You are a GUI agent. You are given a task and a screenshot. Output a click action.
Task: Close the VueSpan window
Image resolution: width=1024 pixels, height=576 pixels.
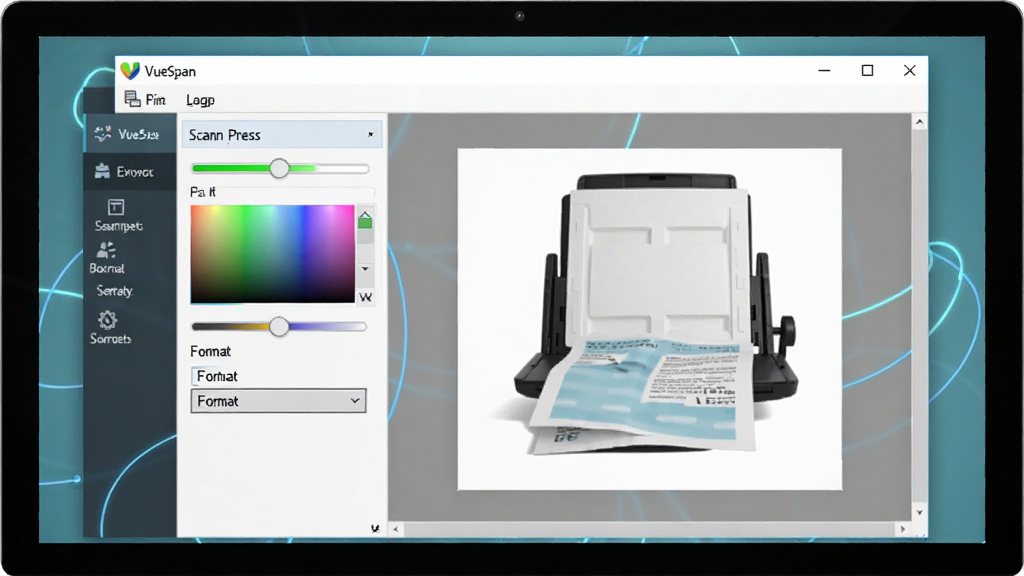[x=909, y=71]
